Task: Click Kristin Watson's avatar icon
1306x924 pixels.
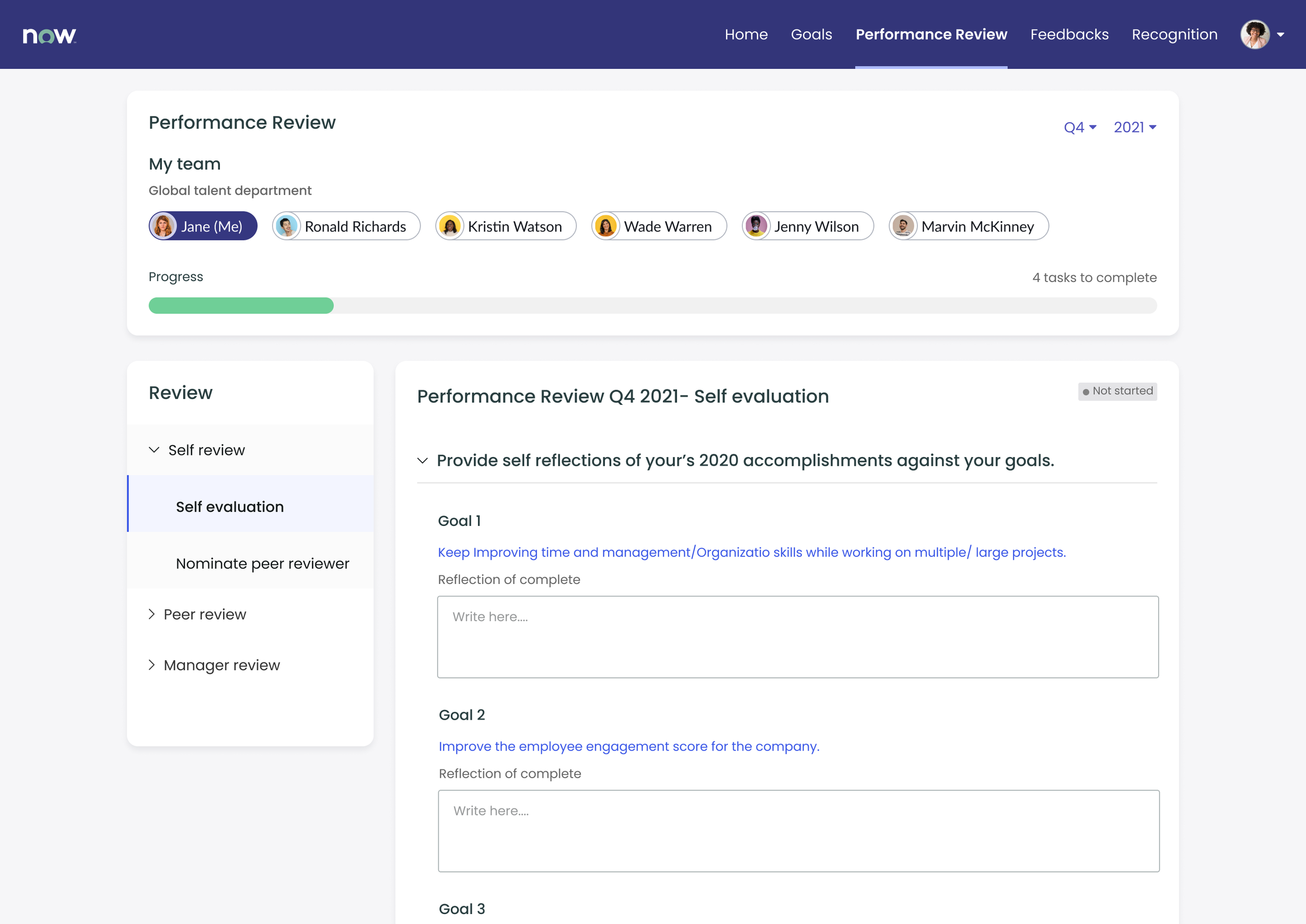Action: point(450,227)
